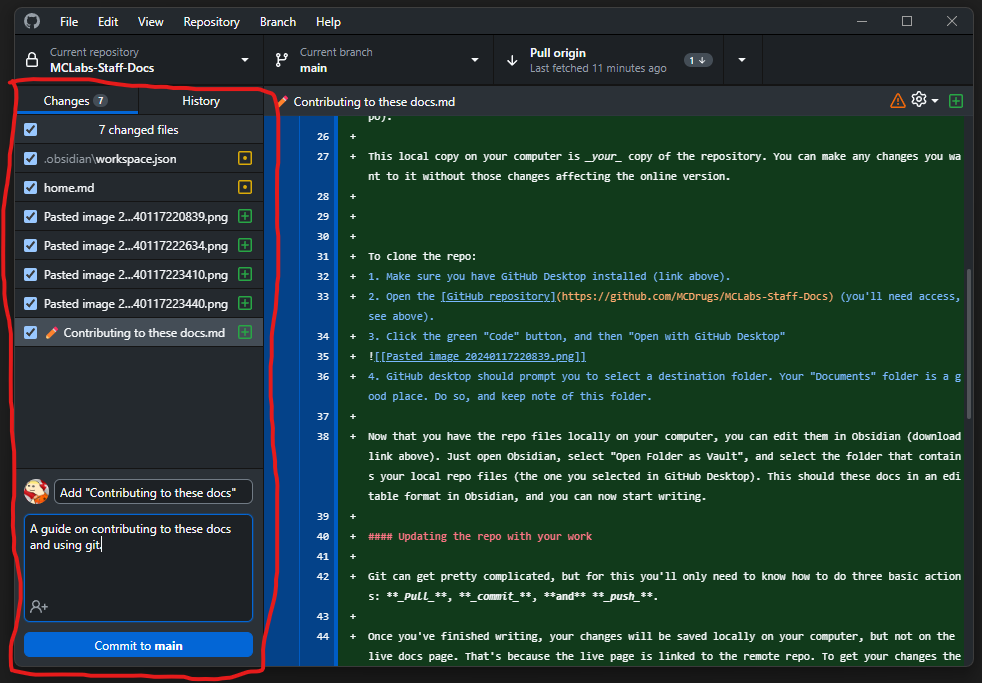Viewport: 982px width, 683px height.
Task: Click the commit summary input field
Action: pyautogui.click(x=153, y=492)
